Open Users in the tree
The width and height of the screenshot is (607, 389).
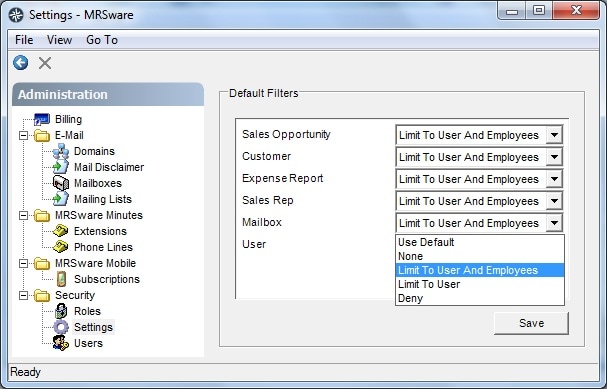pos(88,343)
